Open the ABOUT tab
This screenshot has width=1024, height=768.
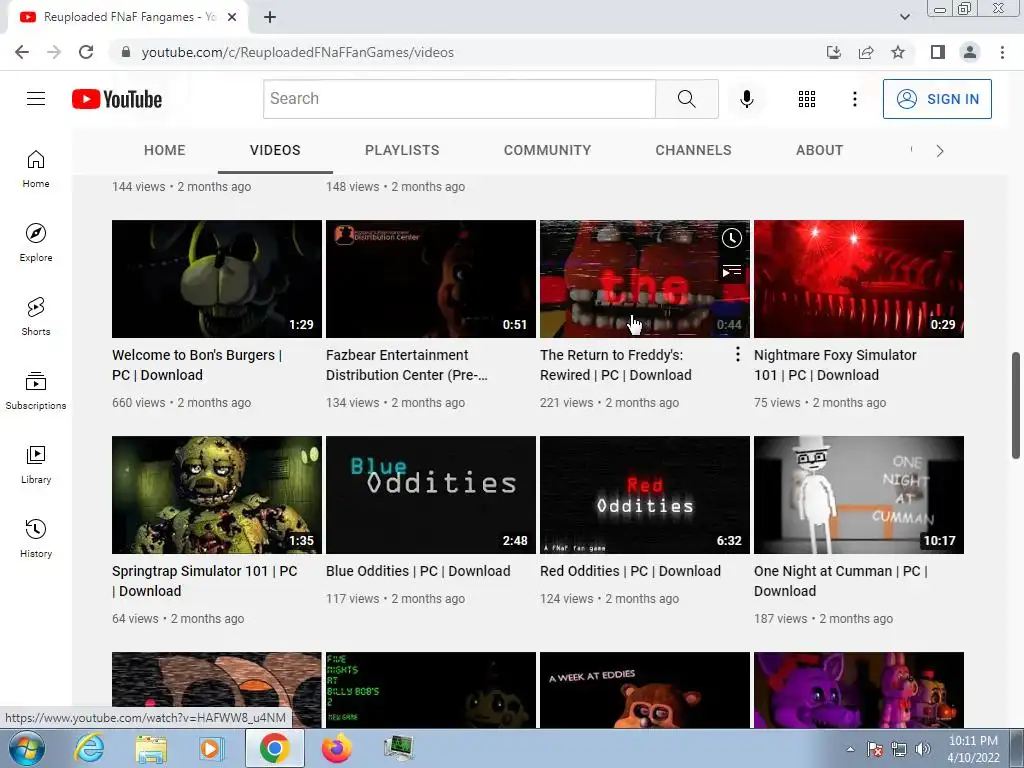[x=820, y=150]
